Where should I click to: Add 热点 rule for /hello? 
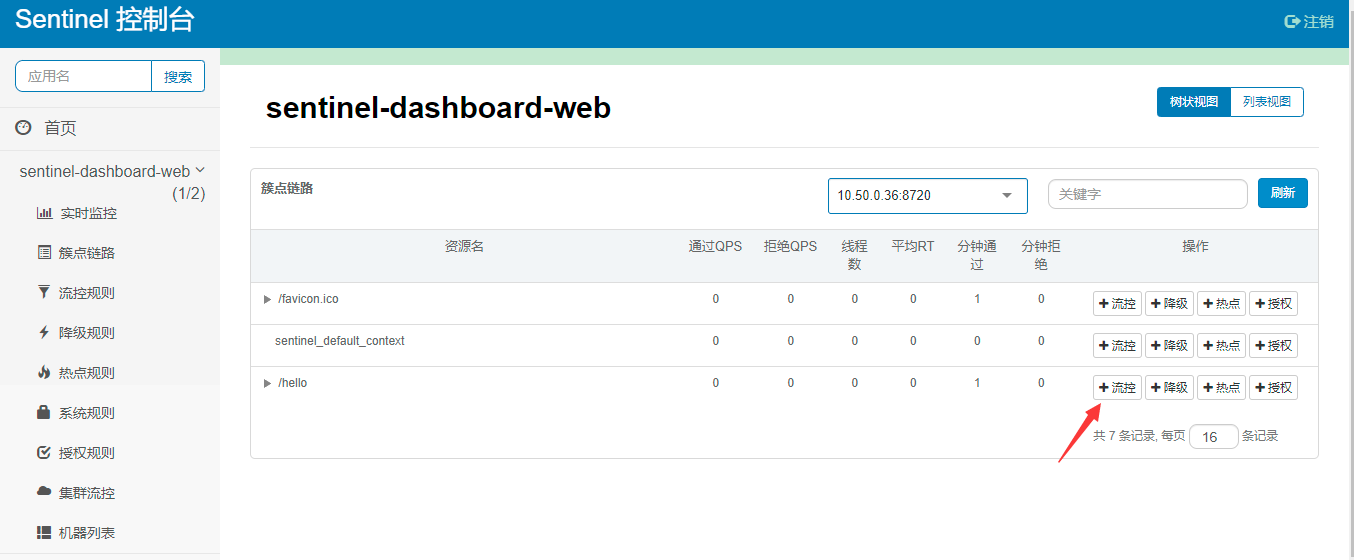pos(1221,388)
